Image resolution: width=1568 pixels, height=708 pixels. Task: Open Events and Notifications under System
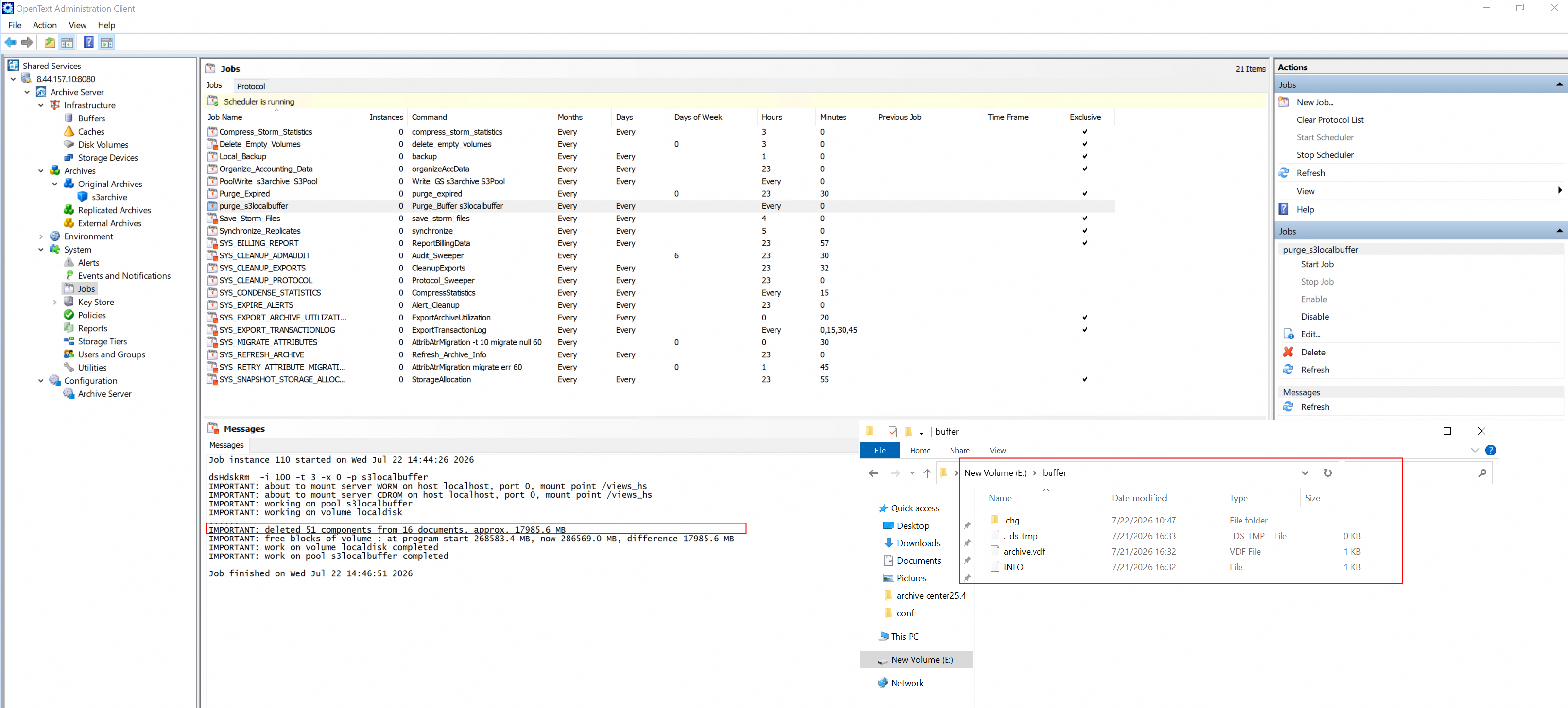click(124, 276)
